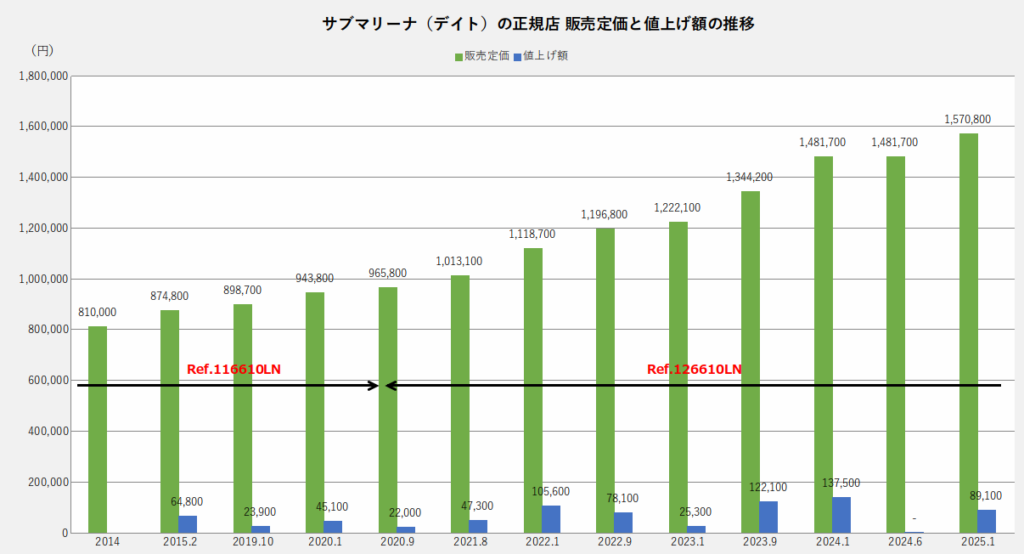Click the 943,800 data label

(315, 278)
